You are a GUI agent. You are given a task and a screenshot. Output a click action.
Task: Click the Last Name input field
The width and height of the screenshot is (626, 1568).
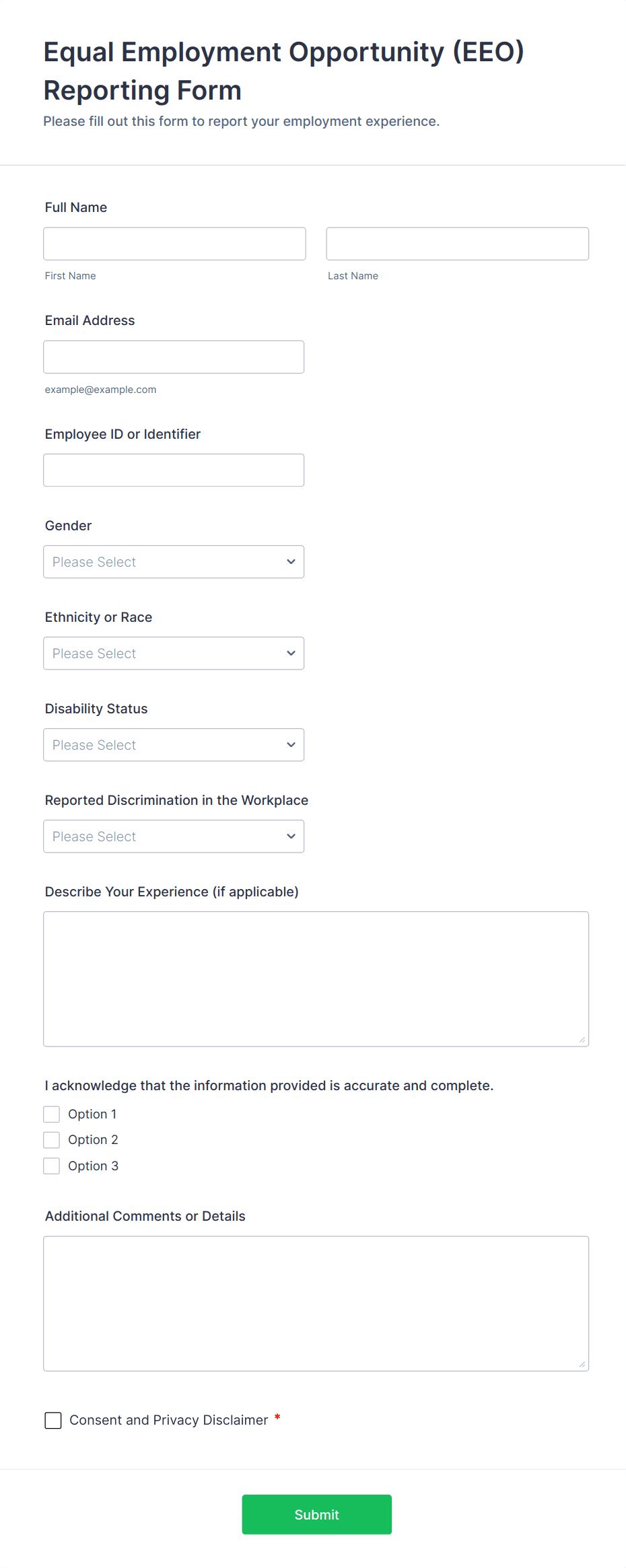coord(457,244)
